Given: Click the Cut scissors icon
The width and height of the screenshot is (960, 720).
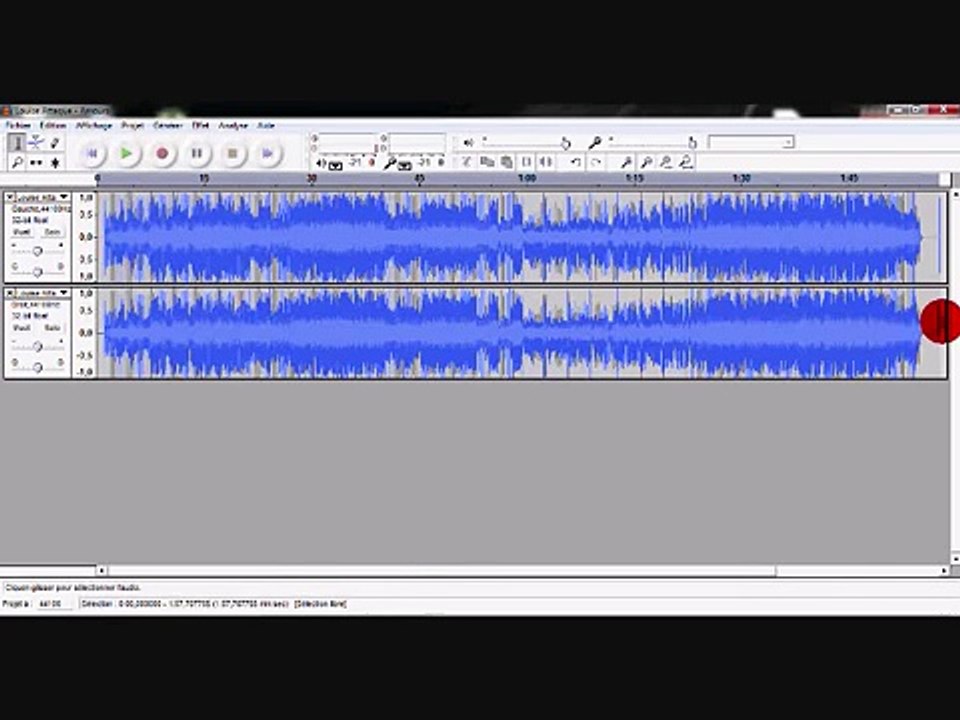Looking at the screenshot, I should click(x=467, y=162).
